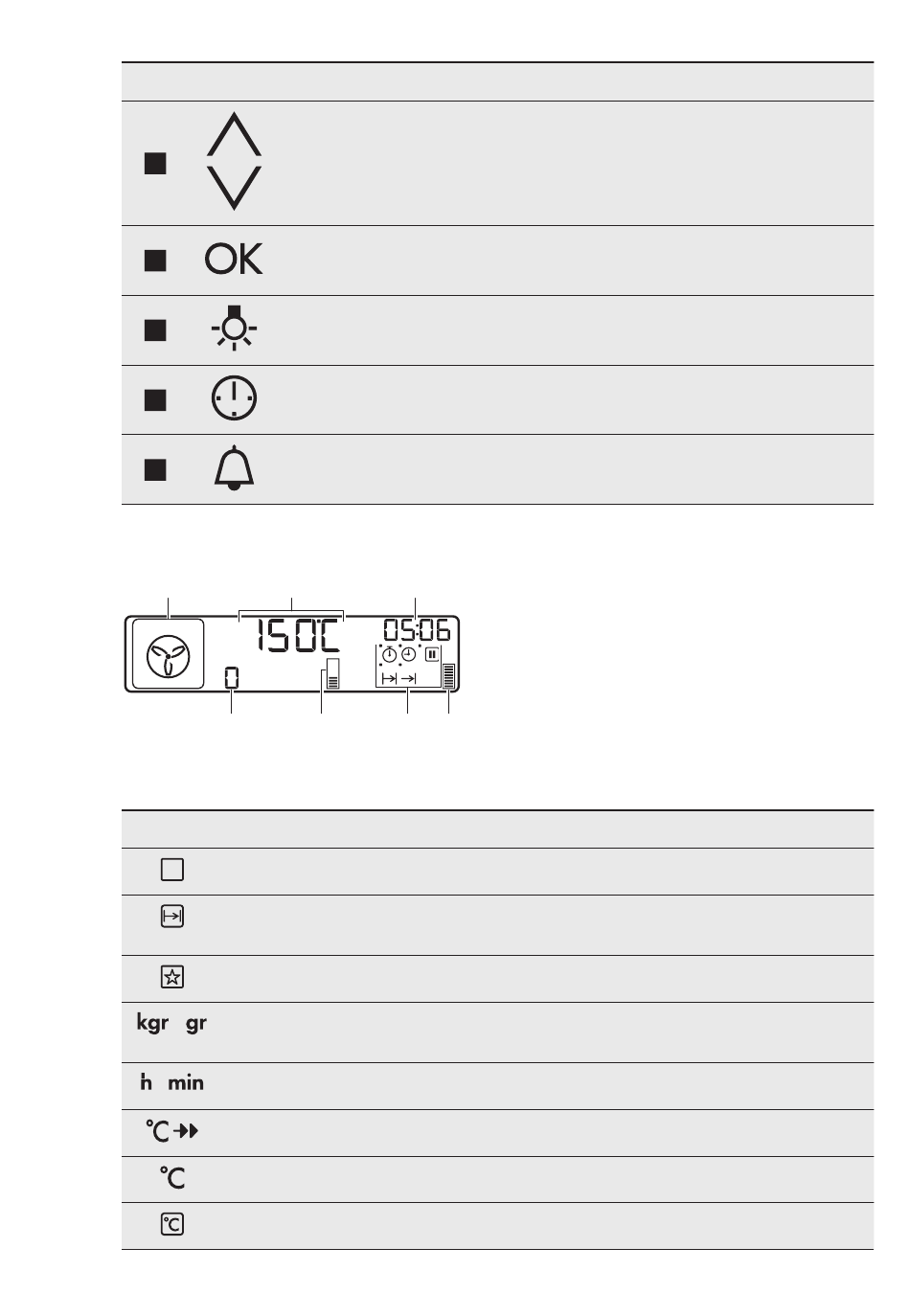
Task: Click the heat-up indicator bar below temperature
Action: tap(332, 673)
